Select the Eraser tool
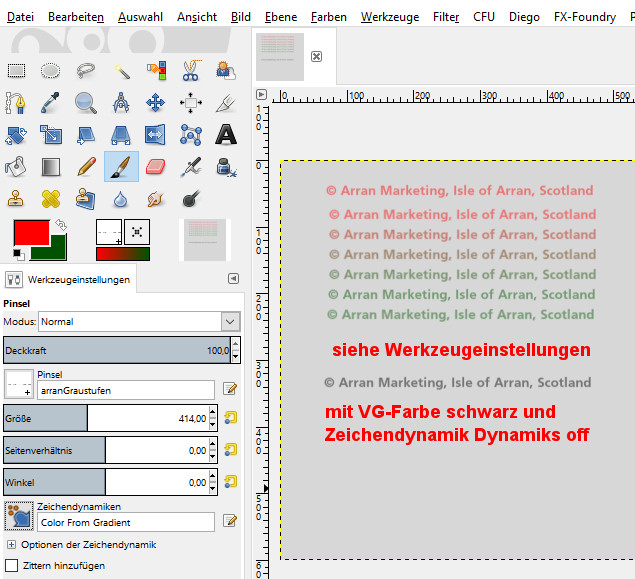 (156, 167)
